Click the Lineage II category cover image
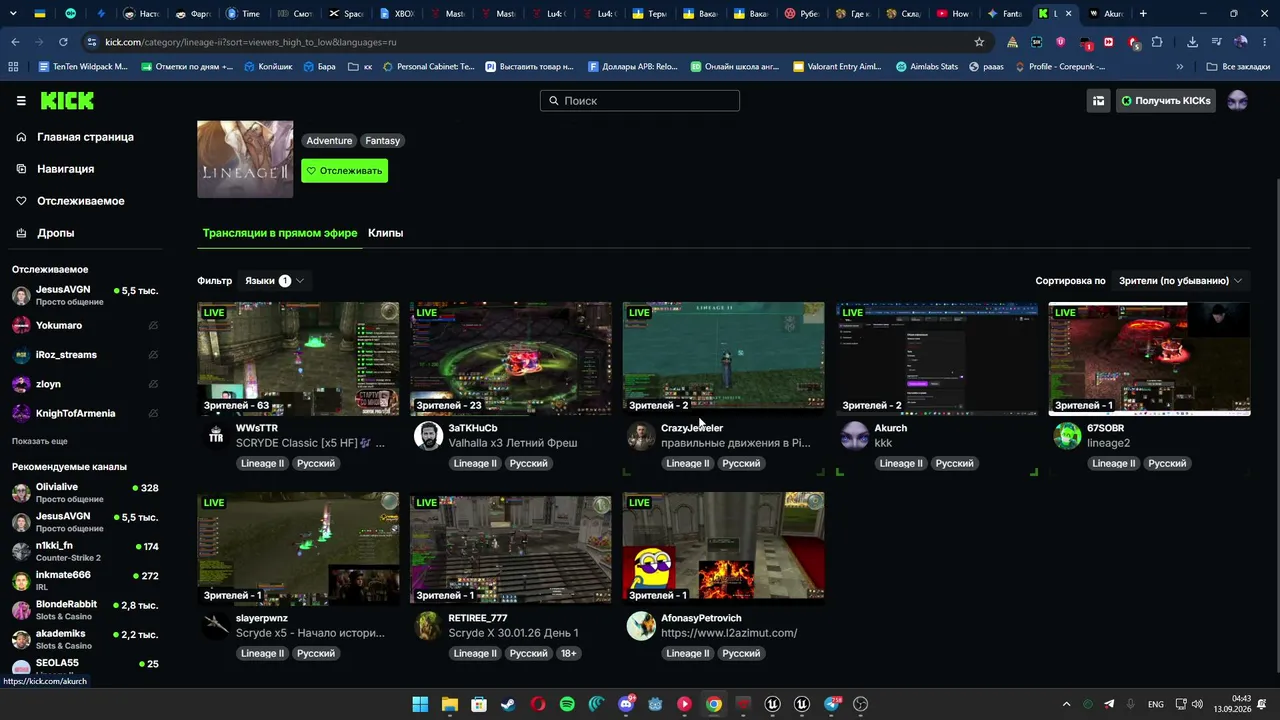 tap(245, 159)
